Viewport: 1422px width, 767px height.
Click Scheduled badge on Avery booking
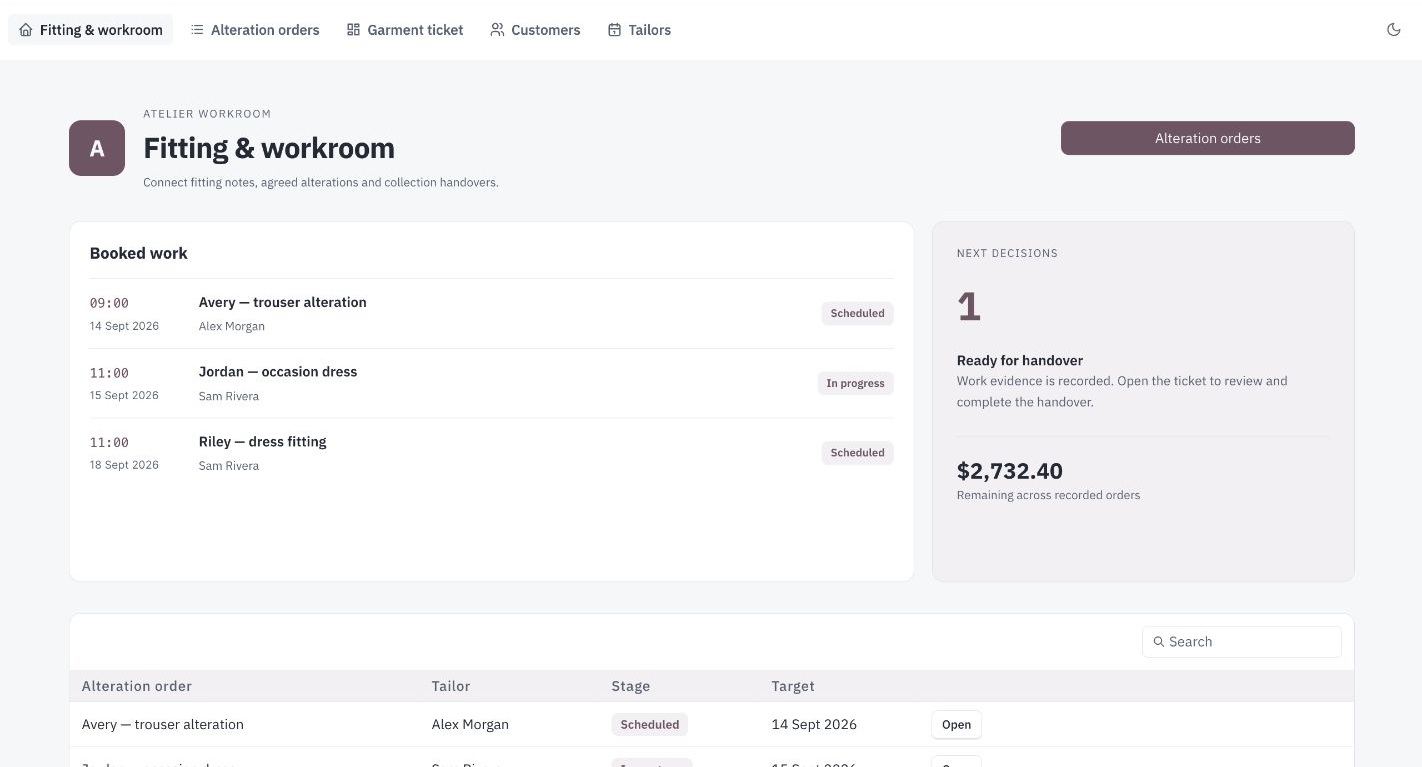(x=857, y=313)
